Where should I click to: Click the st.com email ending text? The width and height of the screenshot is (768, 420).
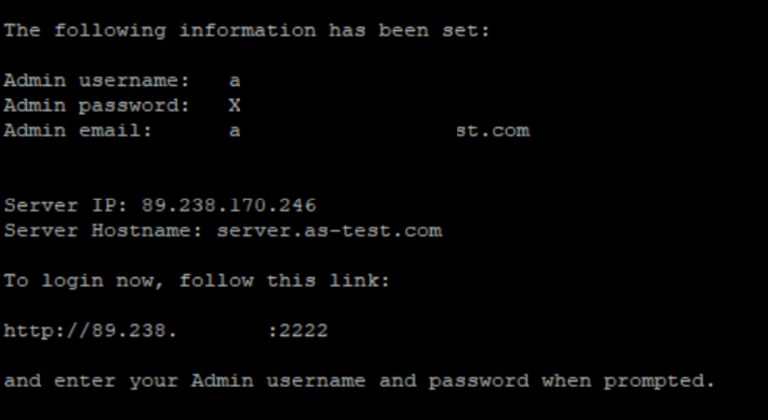point(493,131)
